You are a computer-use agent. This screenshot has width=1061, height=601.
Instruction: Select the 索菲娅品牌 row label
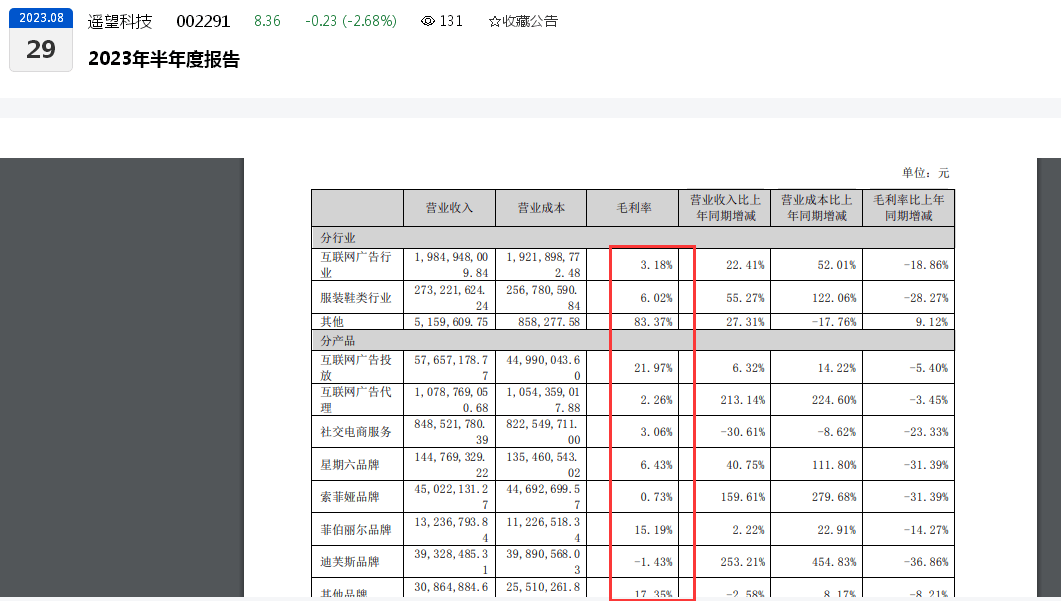[x=350, y=497]
